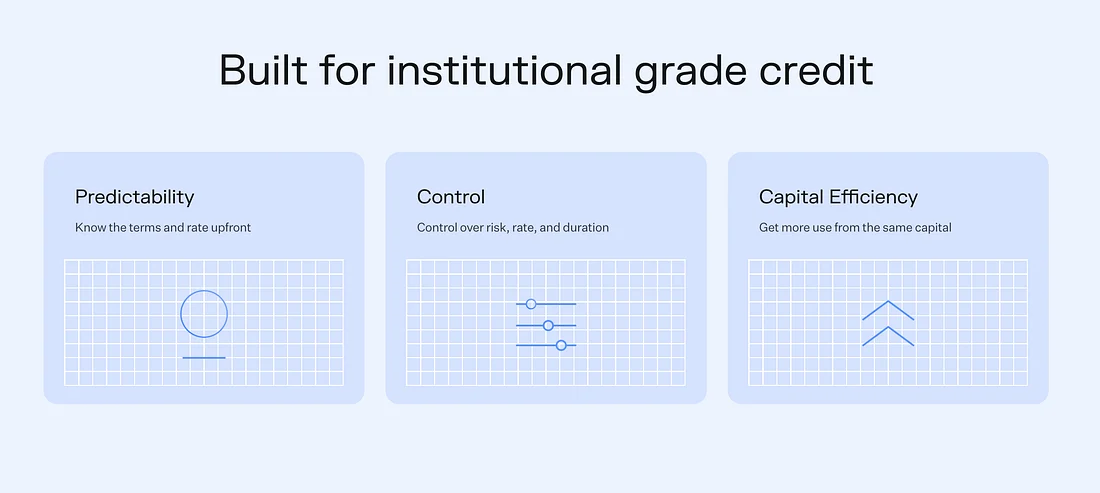Select the Capital Efficiency heading

[x=838, y=197]
